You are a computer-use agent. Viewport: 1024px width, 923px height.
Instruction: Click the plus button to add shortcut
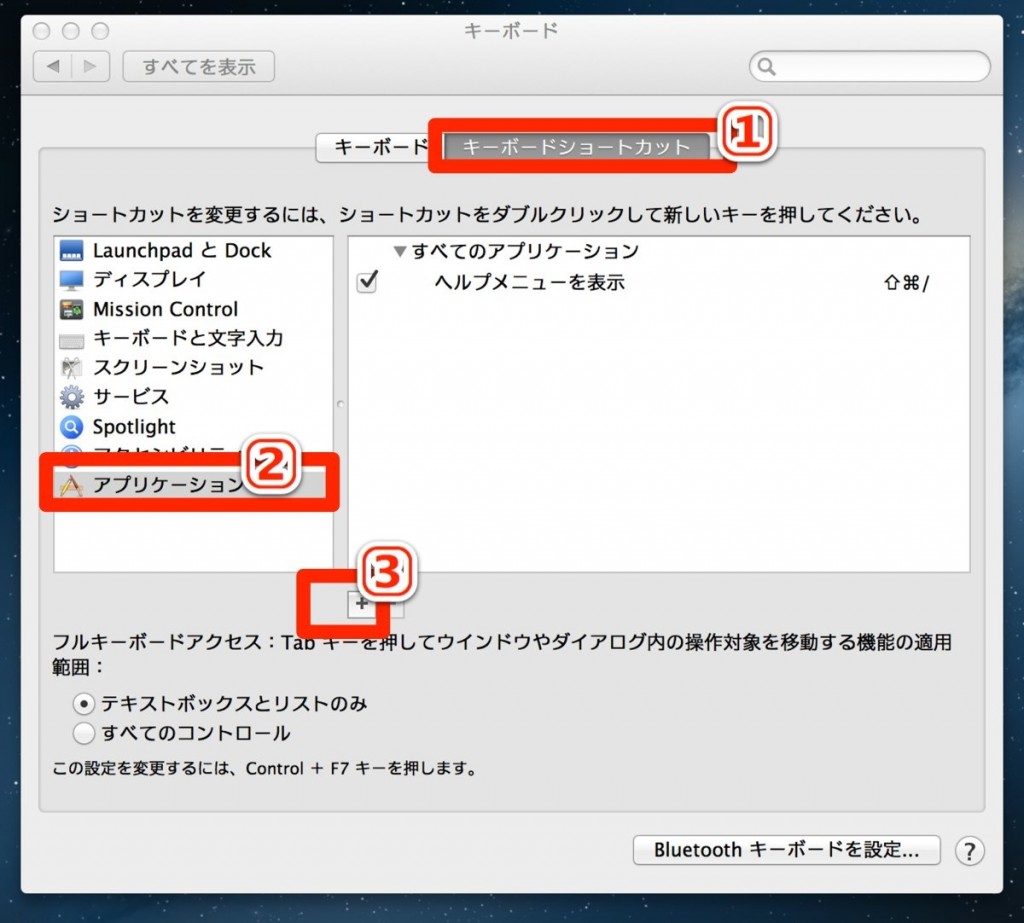click(x=361, y=603)
